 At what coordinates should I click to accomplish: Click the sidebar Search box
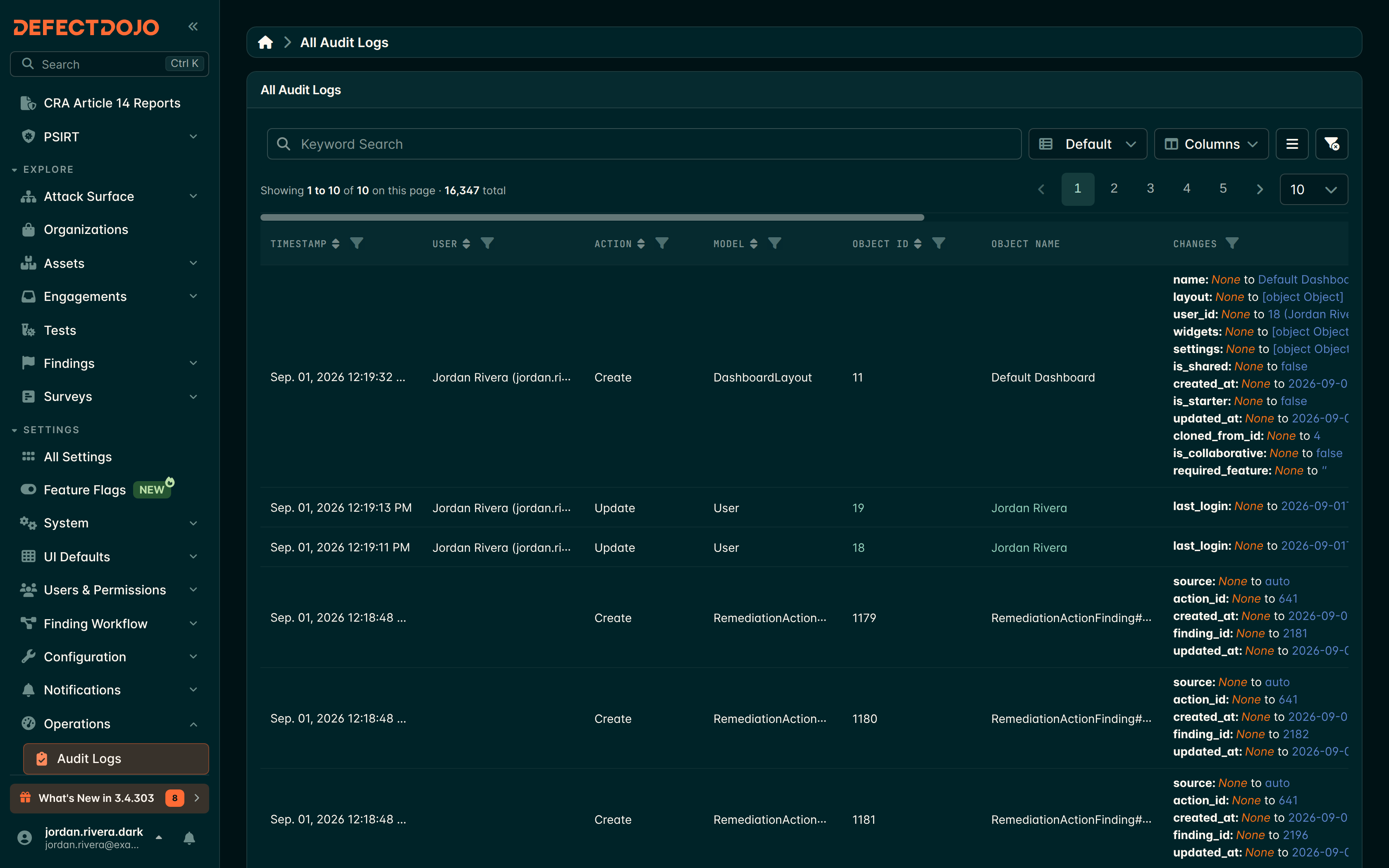(x=109, y=64)
